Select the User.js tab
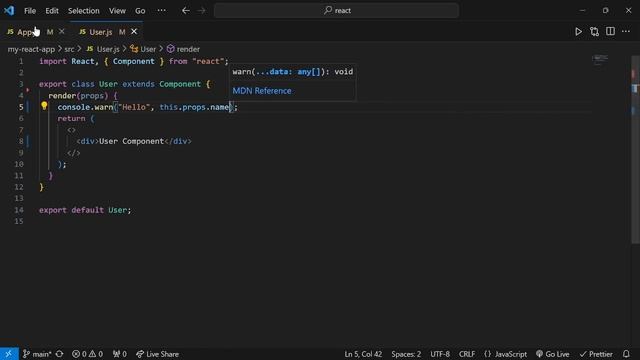This screenshot has height=360, width=640. (x=100, y=32)
